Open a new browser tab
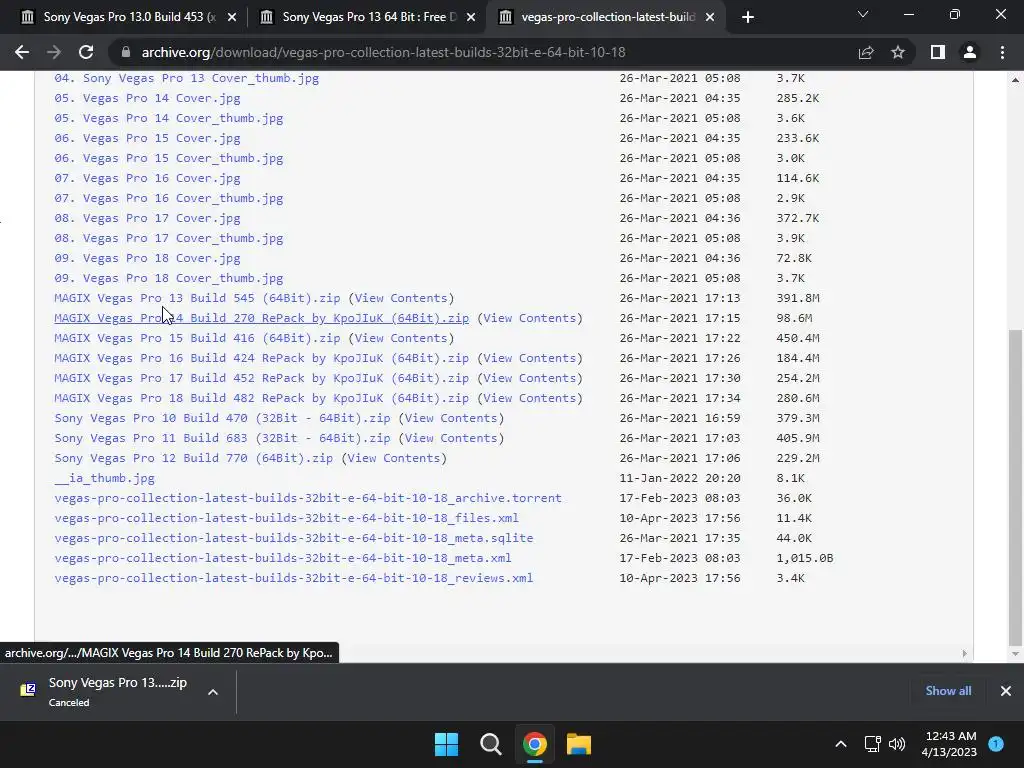1024x768 pixels. pos(748,17)
